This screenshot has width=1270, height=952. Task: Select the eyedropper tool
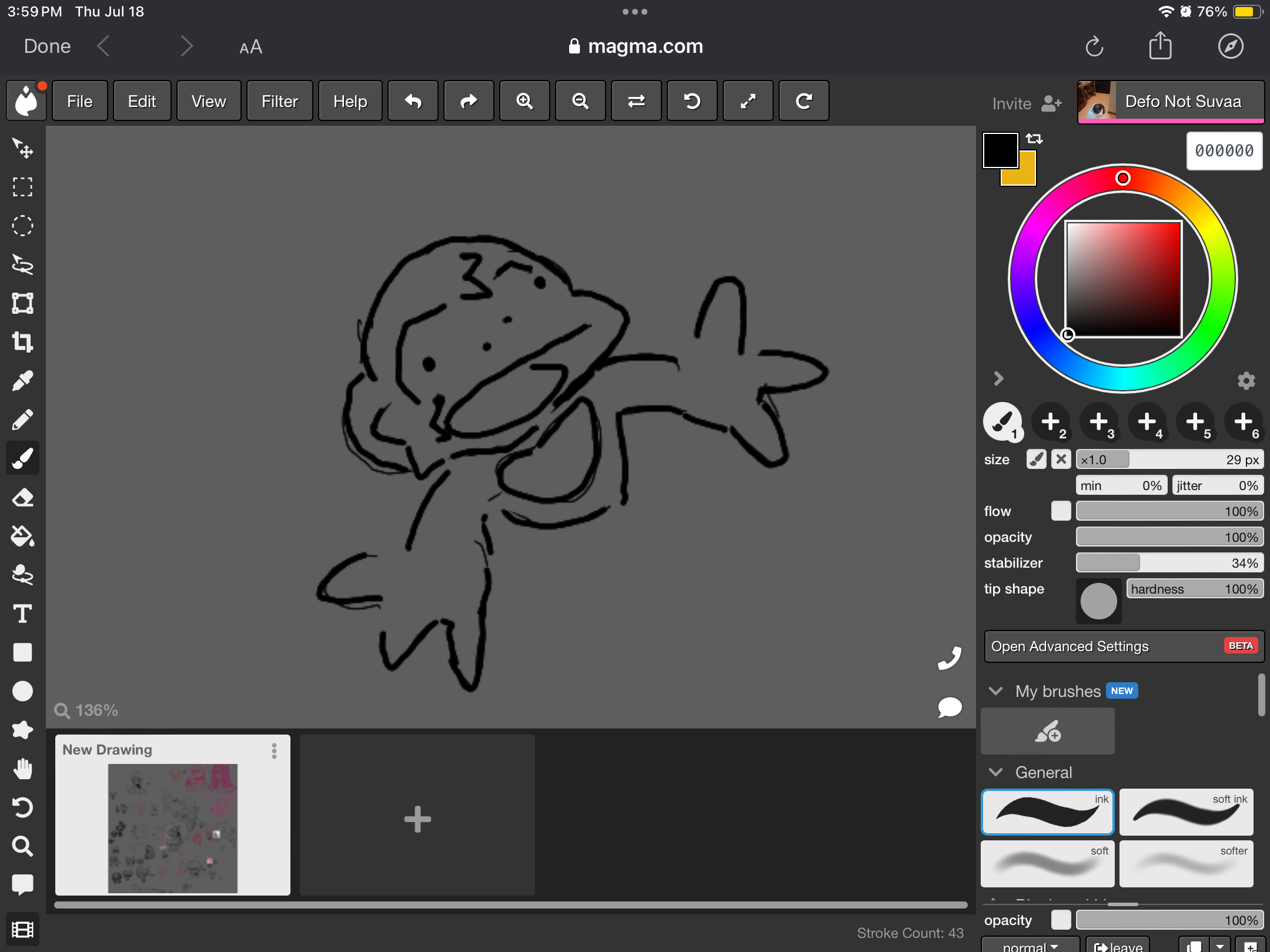click(x=22, y=381)
